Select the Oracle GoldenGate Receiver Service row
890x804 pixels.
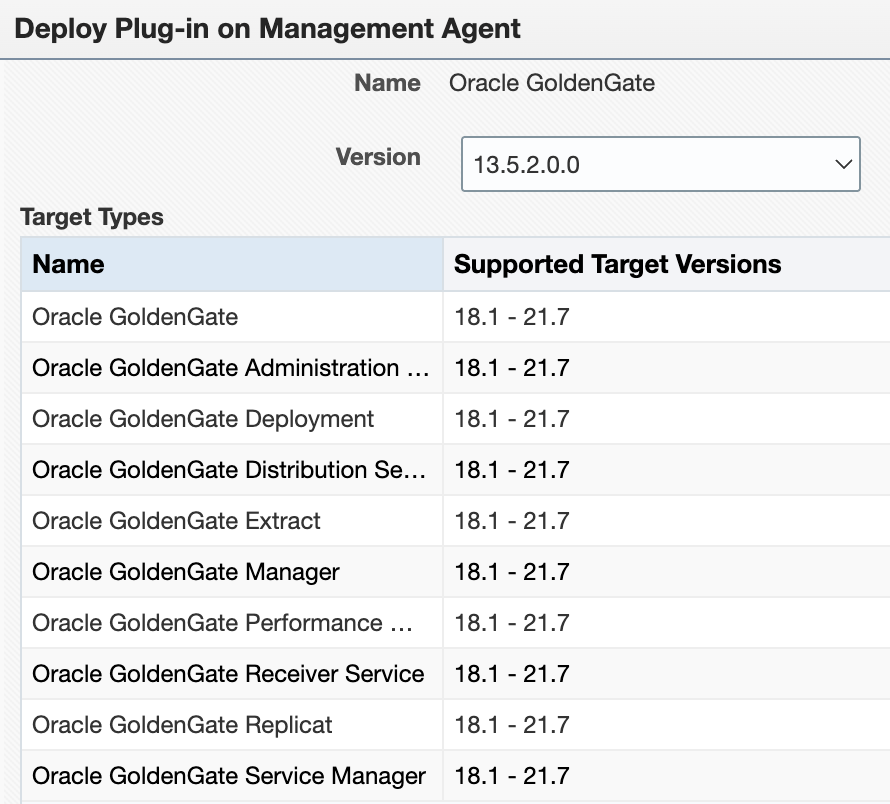[x=455, y=674]
